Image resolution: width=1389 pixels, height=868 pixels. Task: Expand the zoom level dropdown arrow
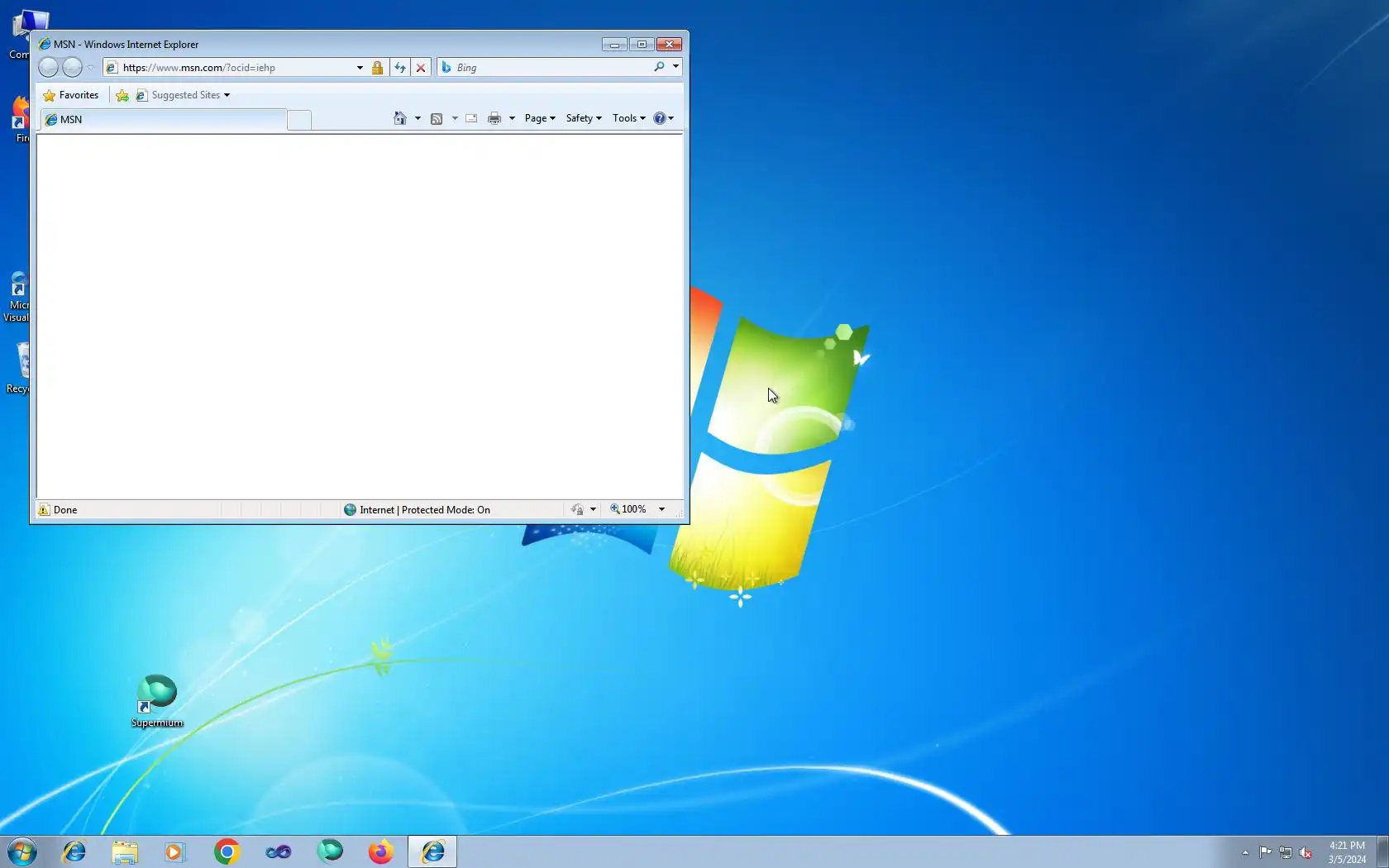661,510
